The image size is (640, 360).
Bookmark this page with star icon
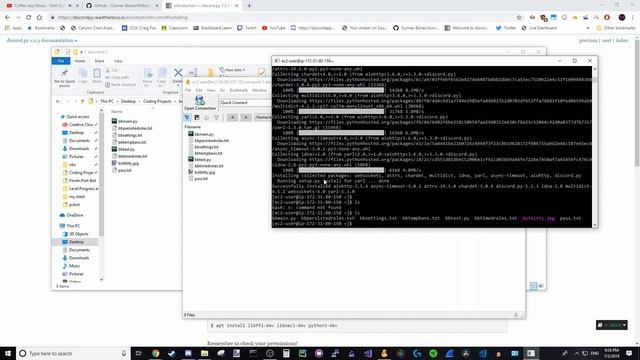(x=519, y=18)
